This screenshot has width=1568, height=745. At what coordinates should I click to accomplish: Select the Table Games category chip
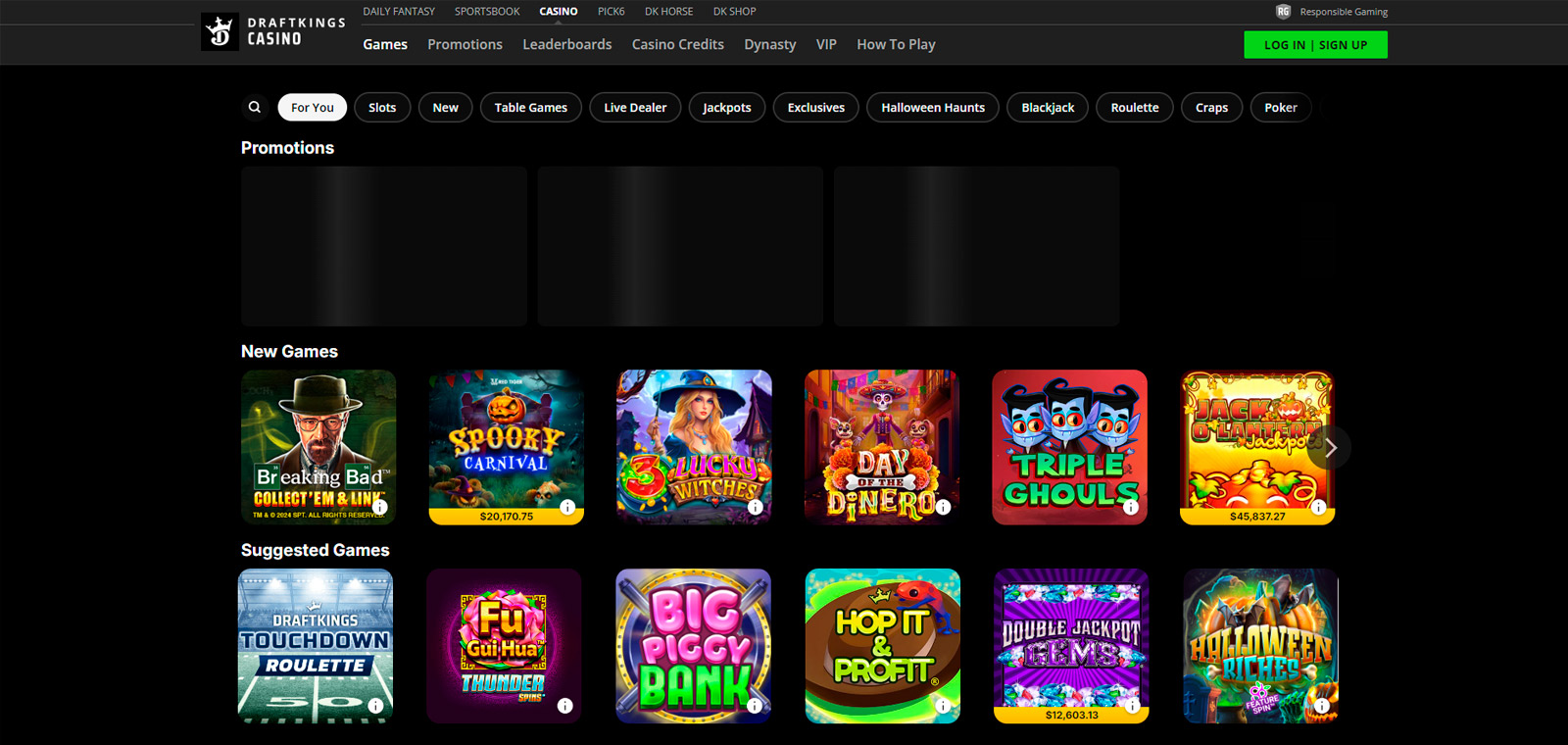pyautogui.click(x=531, y=107)
